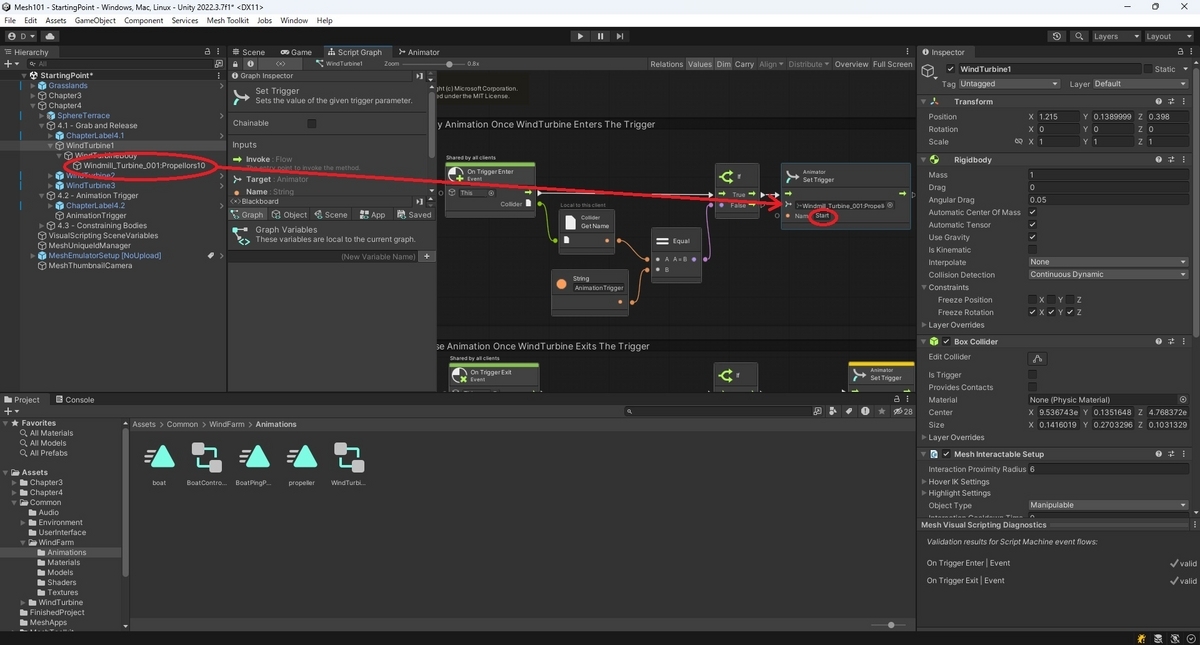Open the Transform component preset icon
This screenshot has height=645, width=1200.
(x=1172, y=101)
